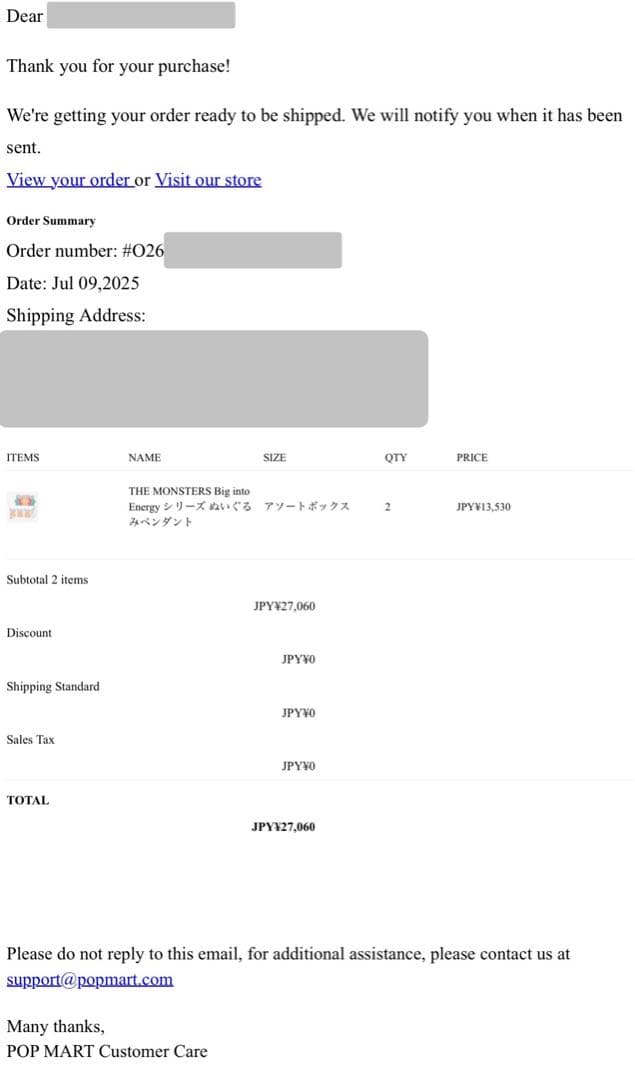Click the Subtotal 2 items label
The image size is (635, 1080).
coord(47,580)
